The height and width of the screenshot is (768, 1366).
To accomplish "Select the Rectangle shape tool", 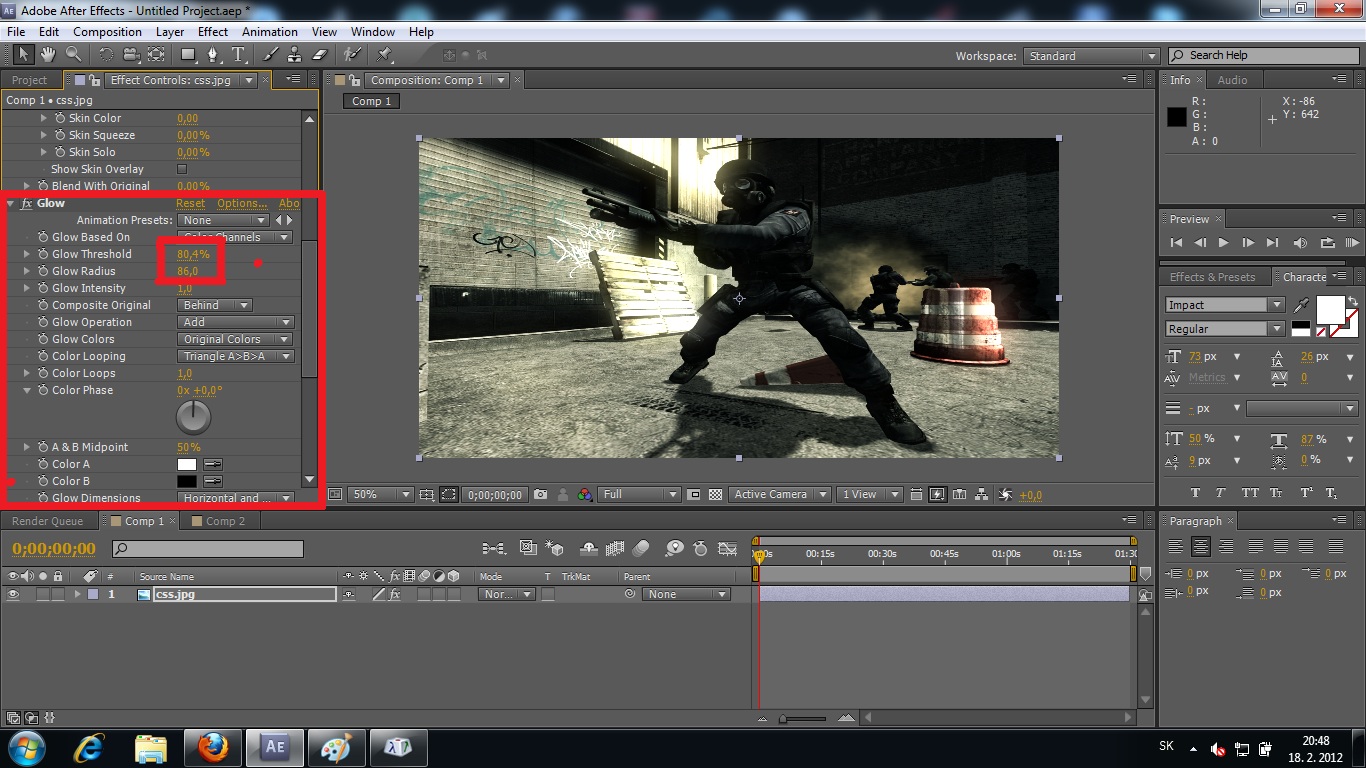I will pyautogui.click(x=188, y=55).
